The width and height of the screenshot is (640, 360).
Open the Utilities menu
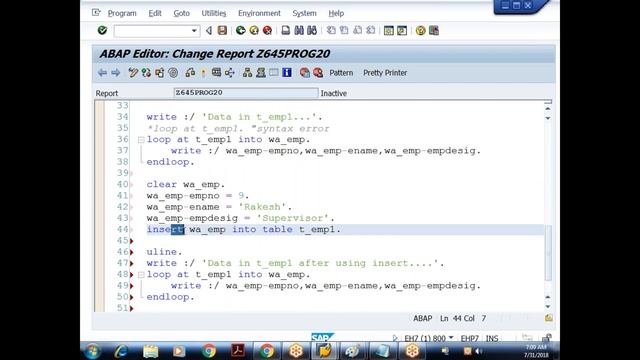(x=213, y=13)
